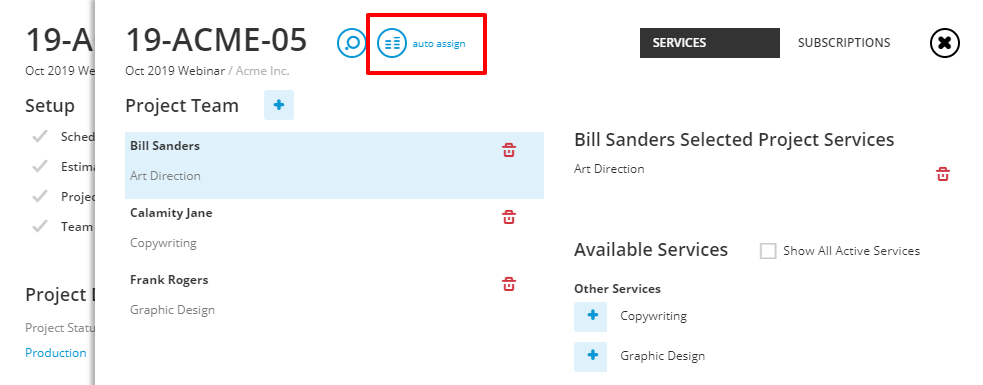This screenshot has width=983, height=385.
Task: Click the auto assign link text
Action: pyautogui.click(x=439, y=44)
